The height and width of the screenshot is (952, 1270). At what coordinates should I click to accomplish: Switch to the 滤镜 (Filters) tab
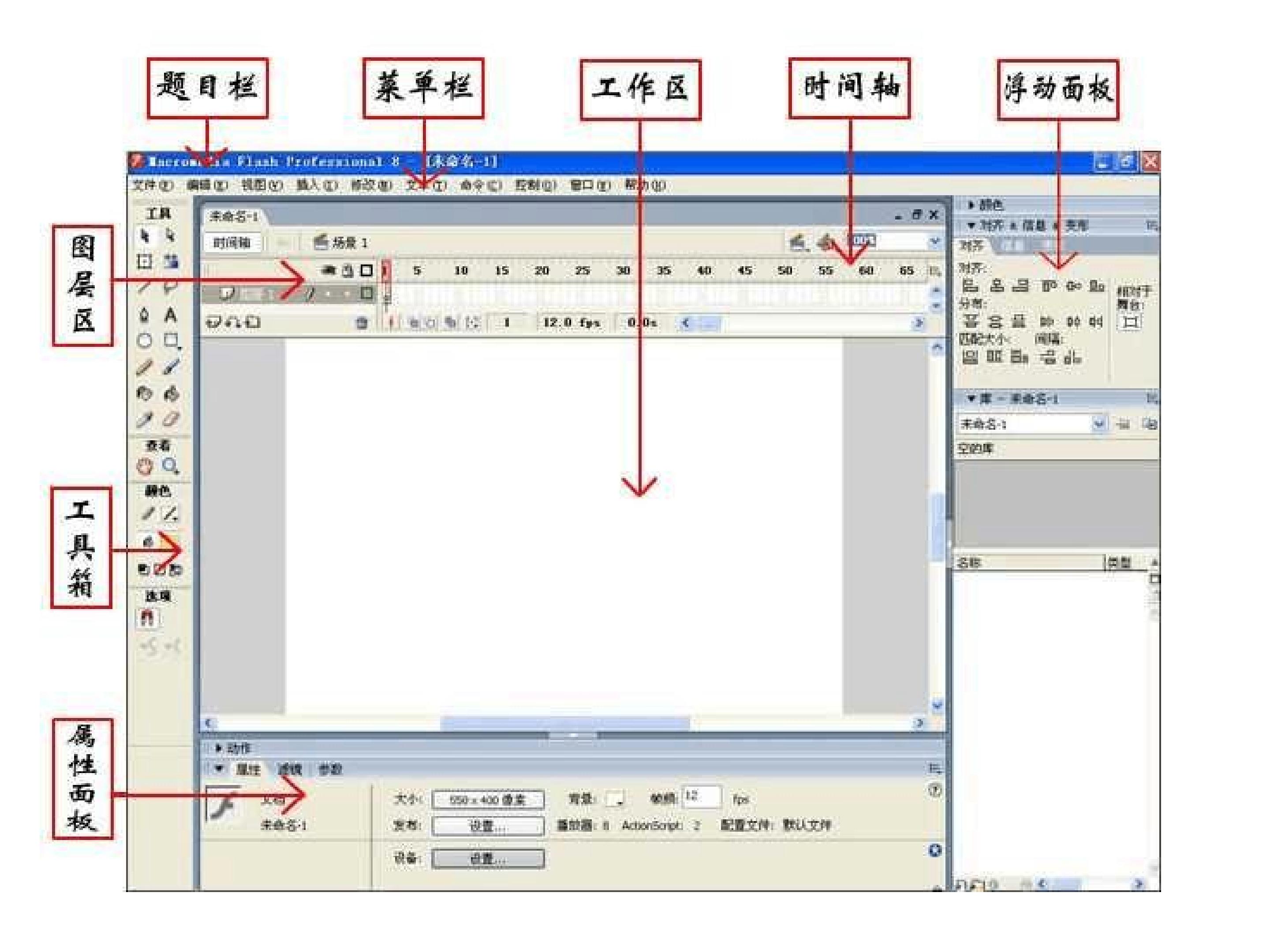point(290,770)
